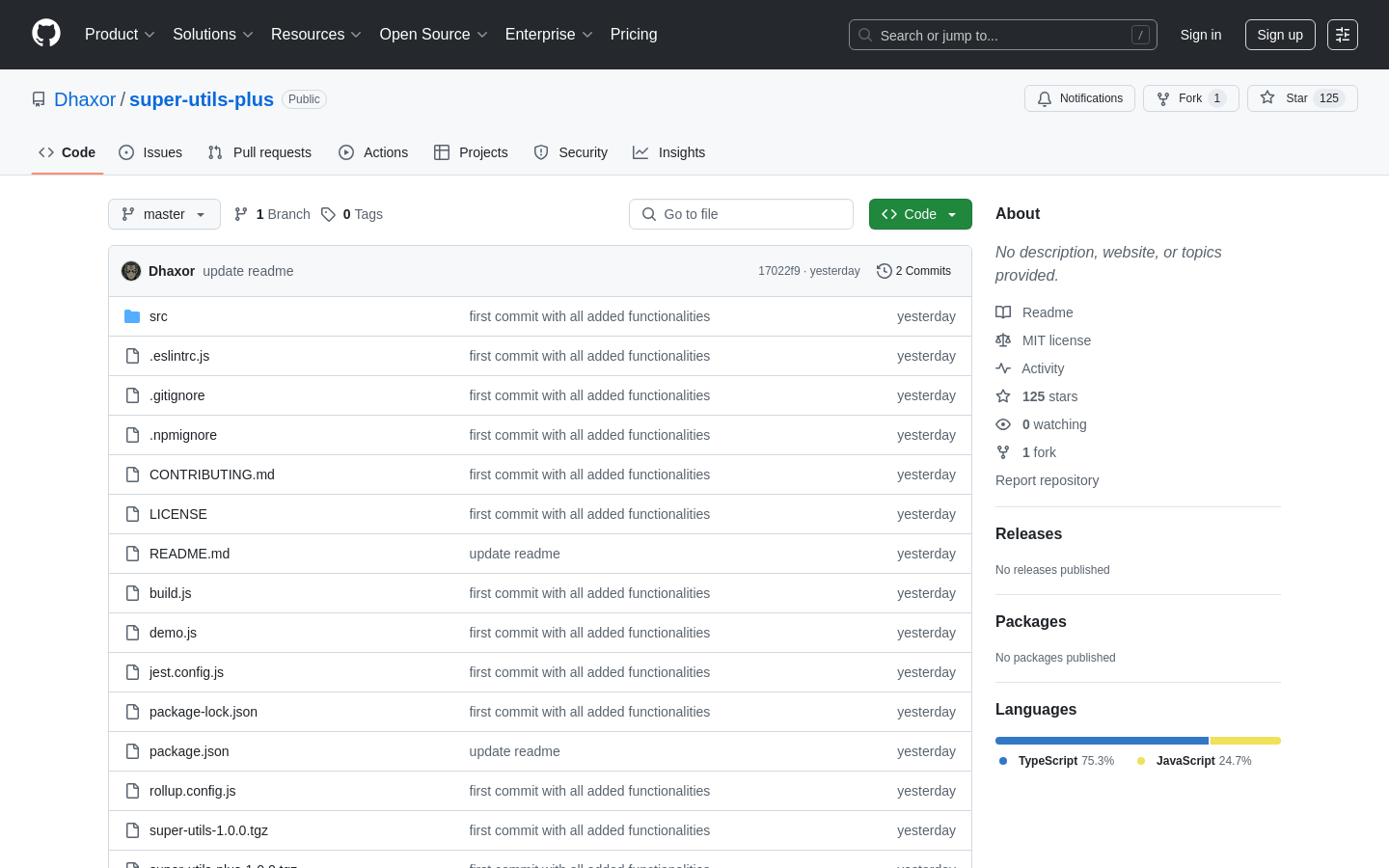The height and width of the screenshot is (868, 1389).
Task: Focus the Go to file input
Action: coord(741,214)
